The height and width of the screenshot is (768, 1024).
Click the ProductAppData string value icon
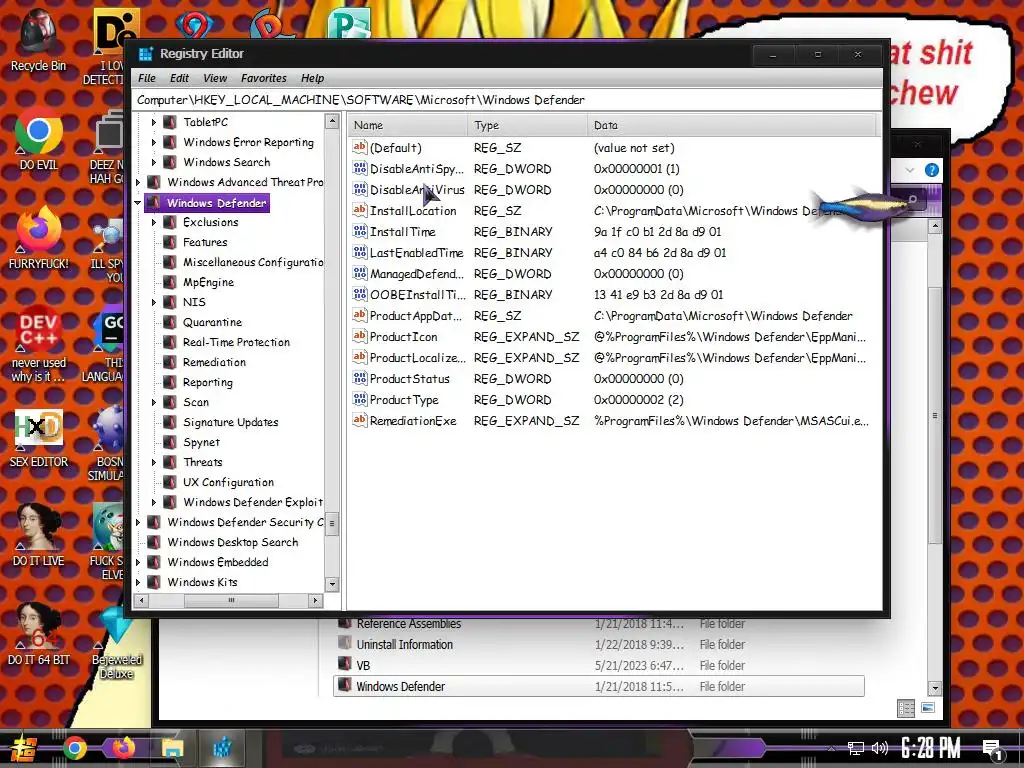point(360,315)
